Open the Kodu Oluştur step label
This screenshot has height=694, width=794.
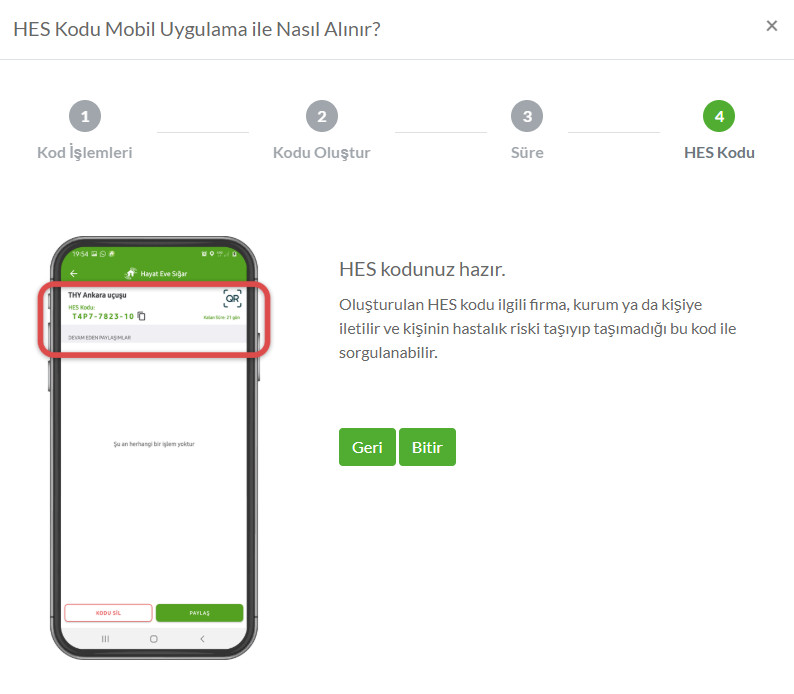[322, 152]
